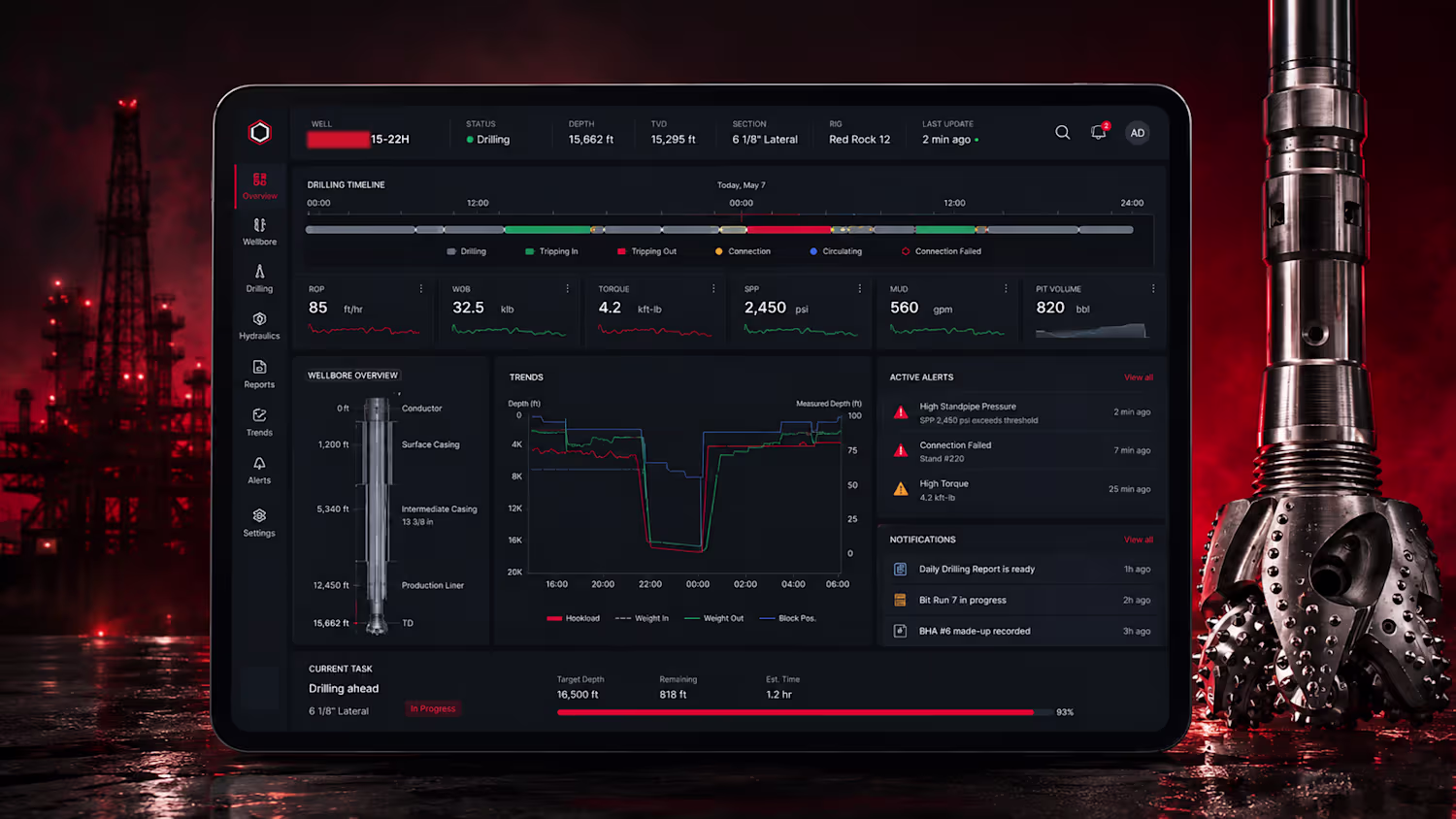Toggle the Connection Failed timeline legend item
The width and height of the screenshot is (1456, 819).
click(942, 251)
